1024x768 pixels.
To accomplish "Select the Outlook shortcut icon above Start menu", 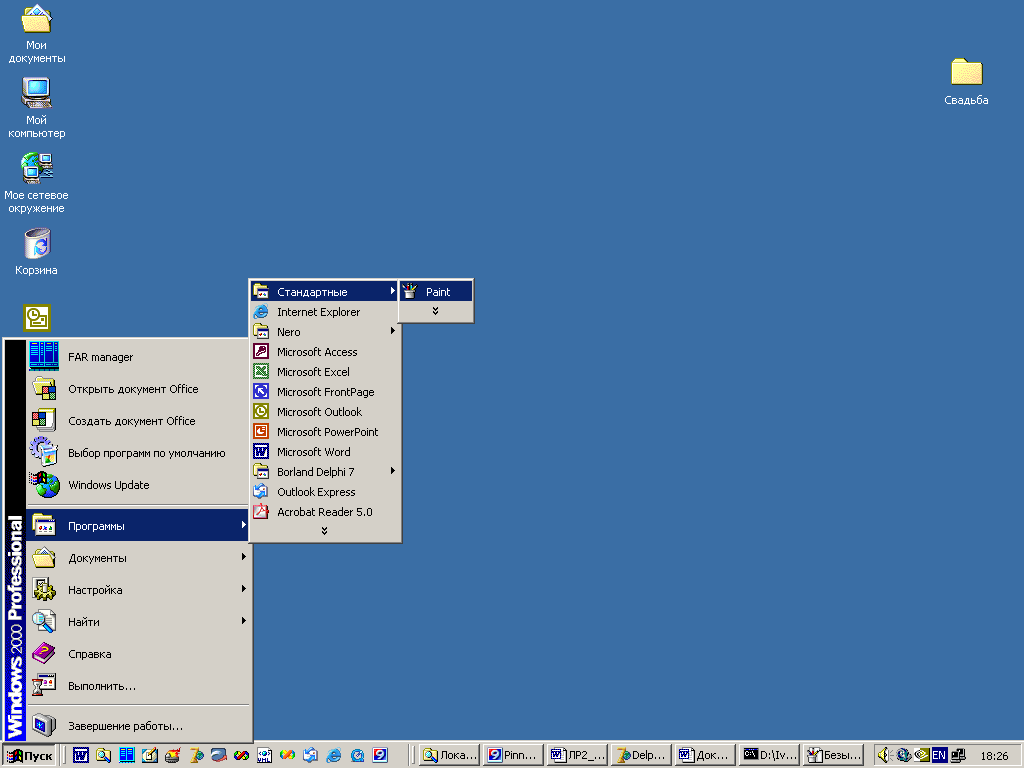I will (x=37, y=318).
